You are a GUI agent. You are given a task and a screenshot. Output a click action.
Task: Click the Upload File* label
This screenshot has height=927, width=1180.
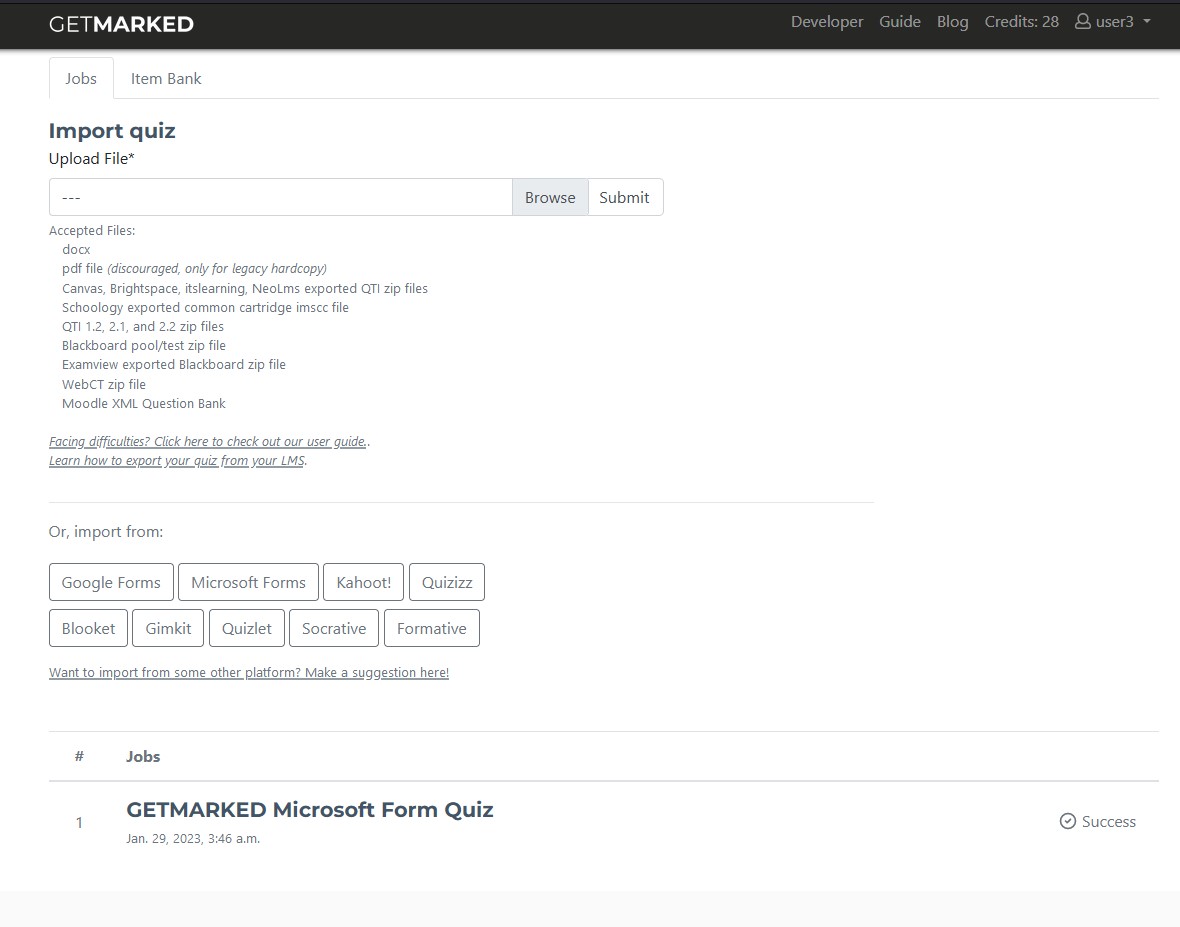[92, 159]
